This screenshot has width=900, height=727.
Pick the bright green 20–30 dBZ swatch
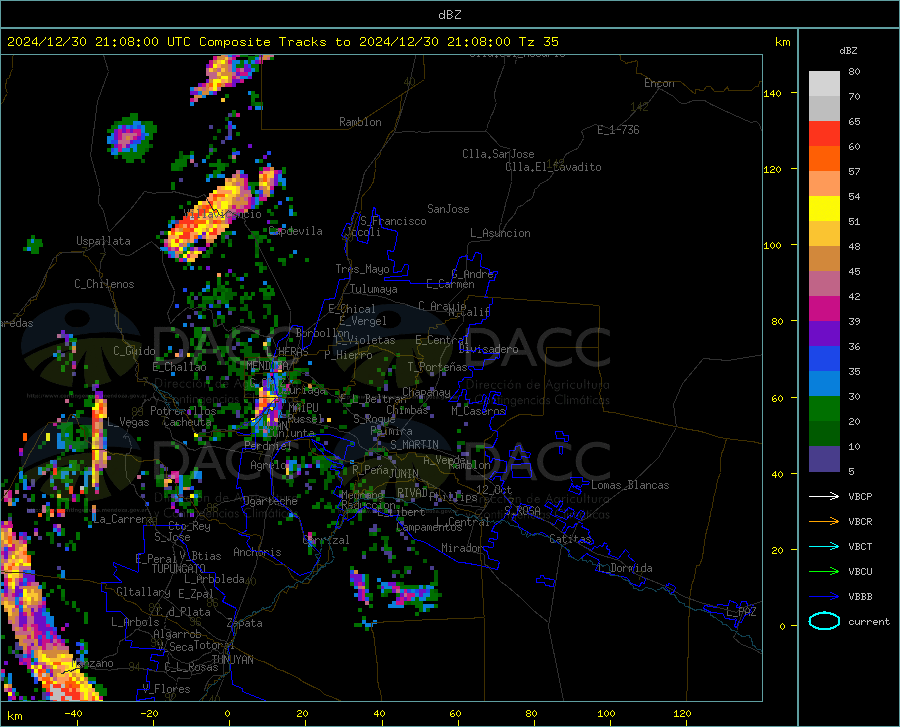(824, 409)
